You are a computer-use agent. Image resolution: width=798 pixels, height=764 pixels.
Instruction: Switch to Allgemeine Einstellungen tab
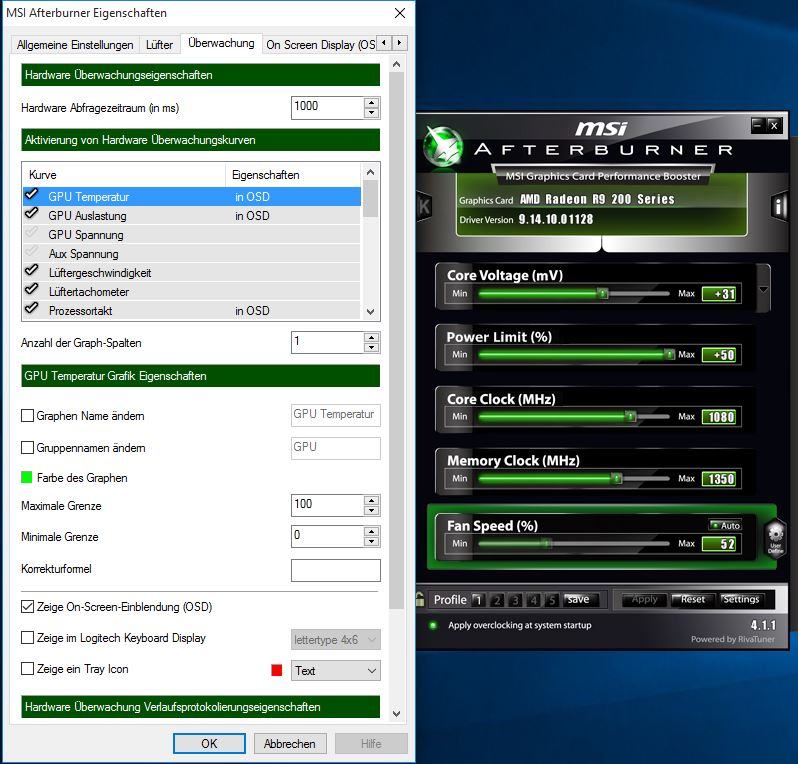[x=75, y=45]
